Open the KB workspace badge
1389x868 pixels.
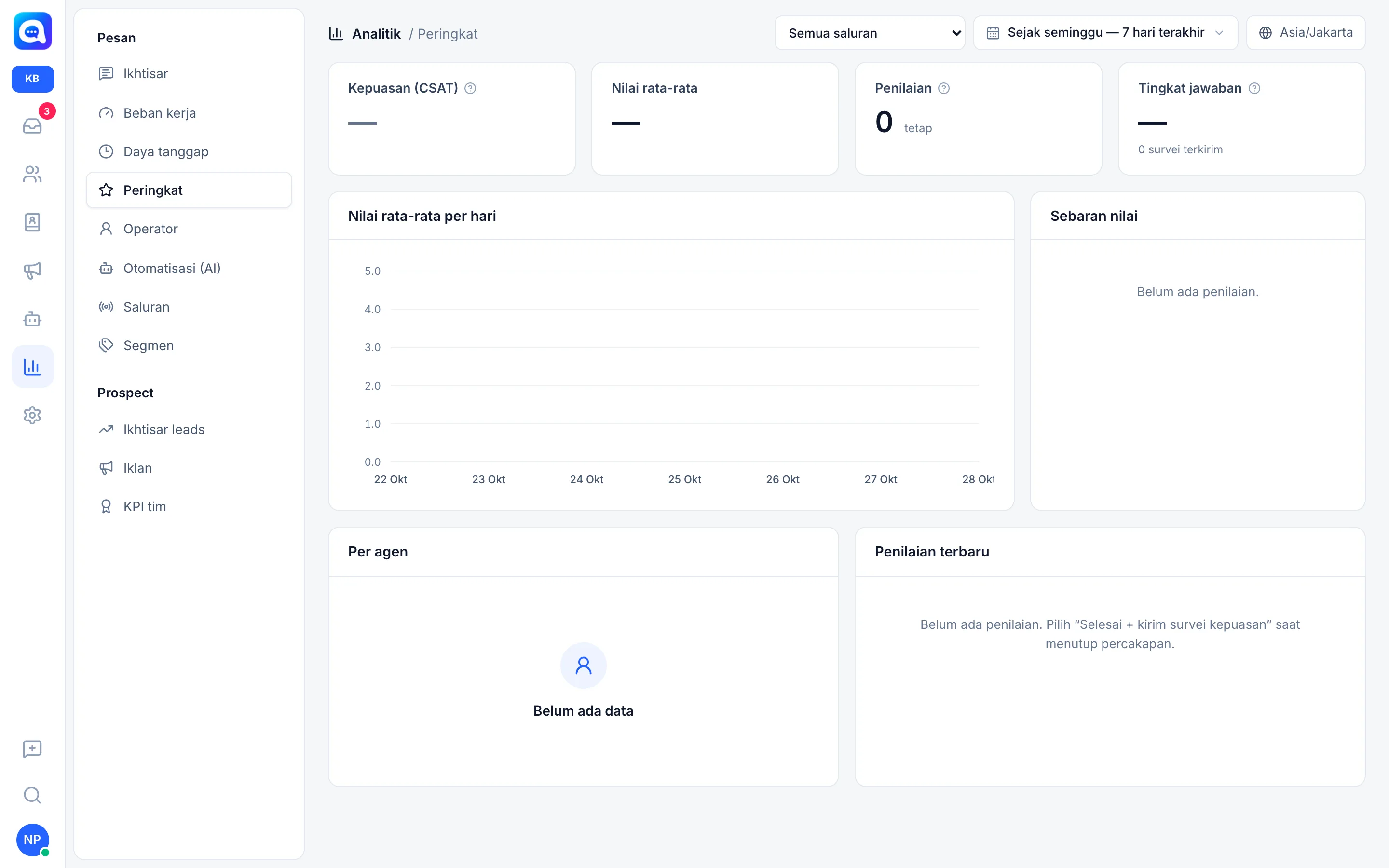(x=33, y=79)
